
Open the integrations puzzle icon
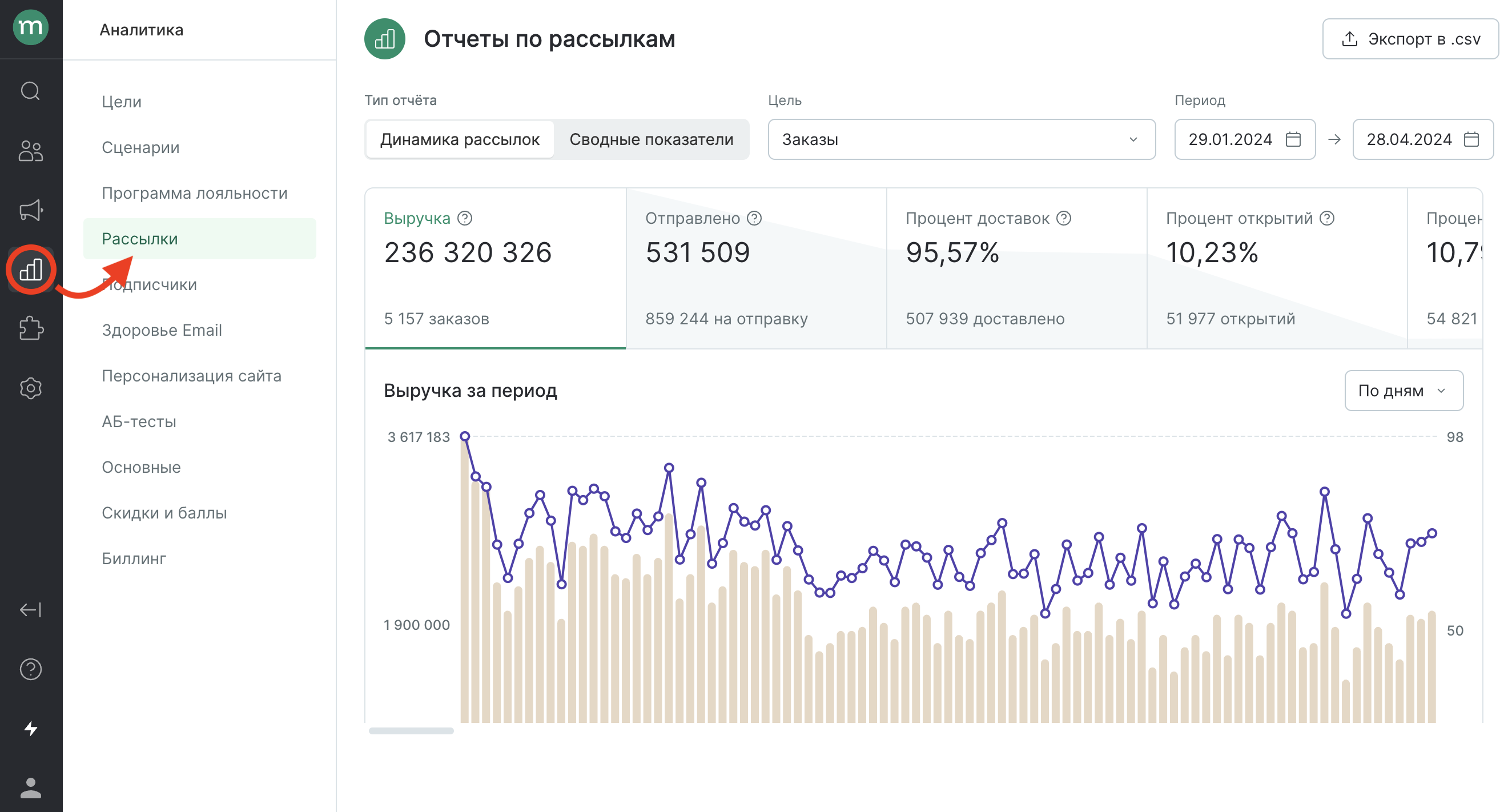point(30,329)
